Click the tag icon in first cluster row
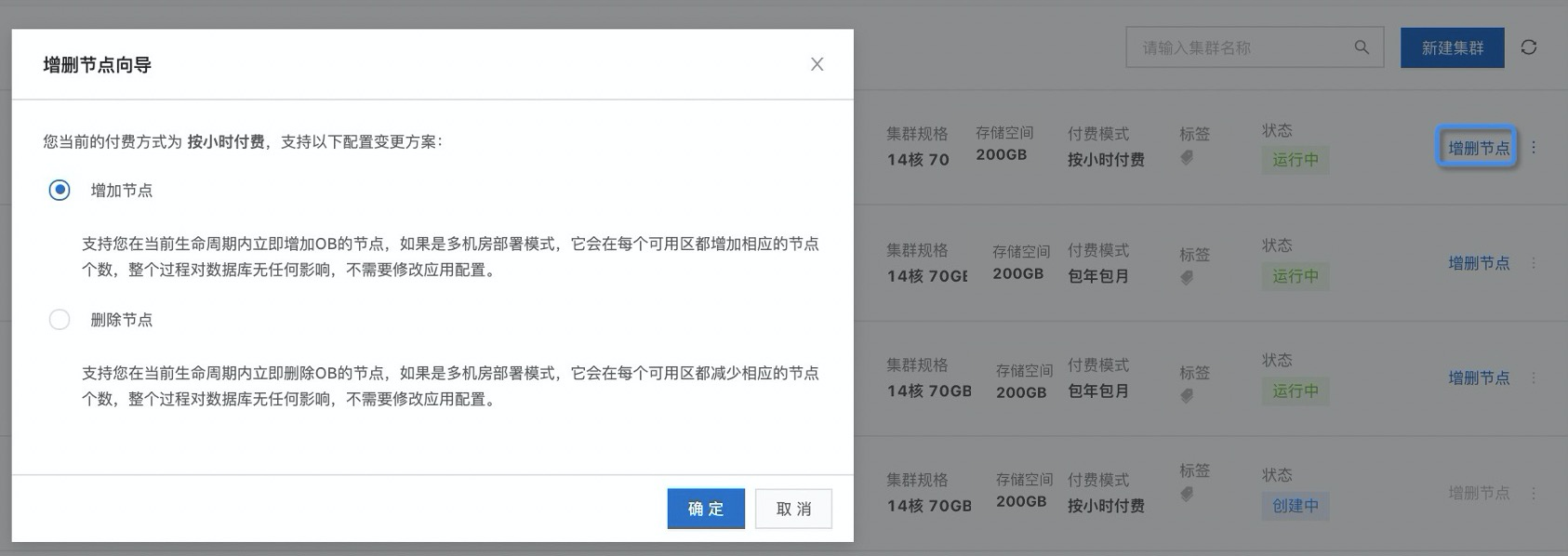The image size is (1568, 556). click(x=1187, y=158)
